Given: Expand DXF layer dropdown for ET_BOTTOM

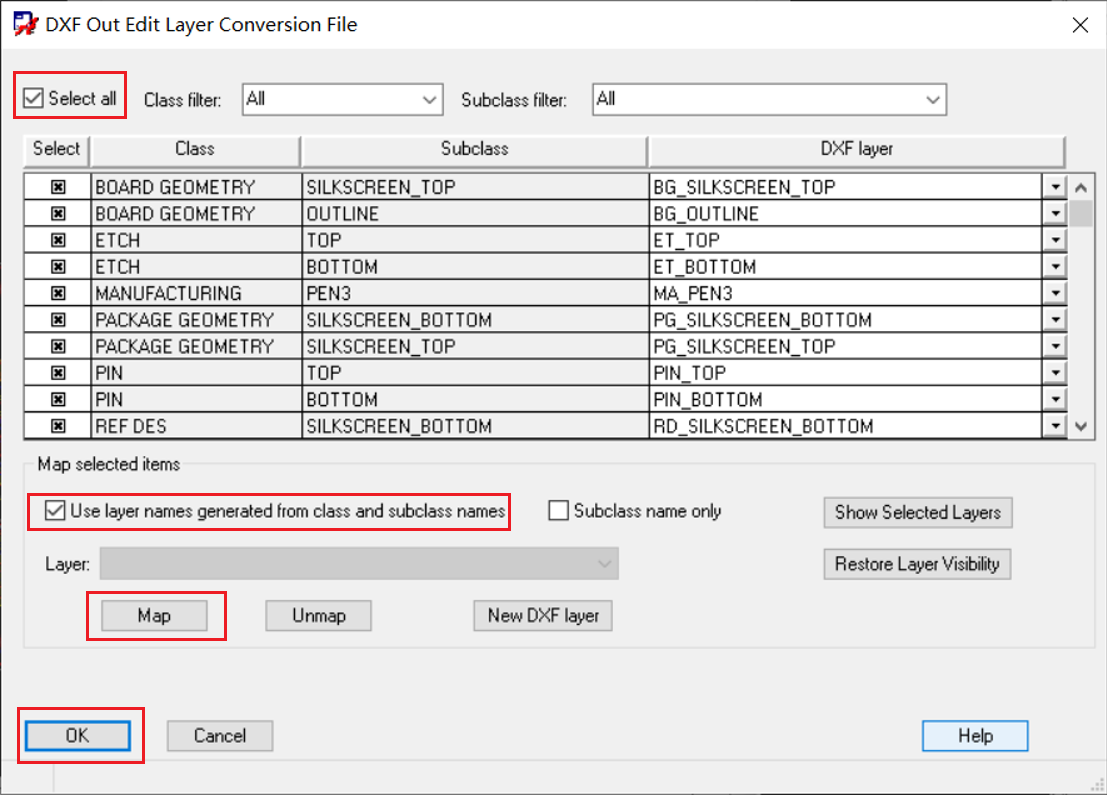Looking at the screenshot, I should 1053,267.
